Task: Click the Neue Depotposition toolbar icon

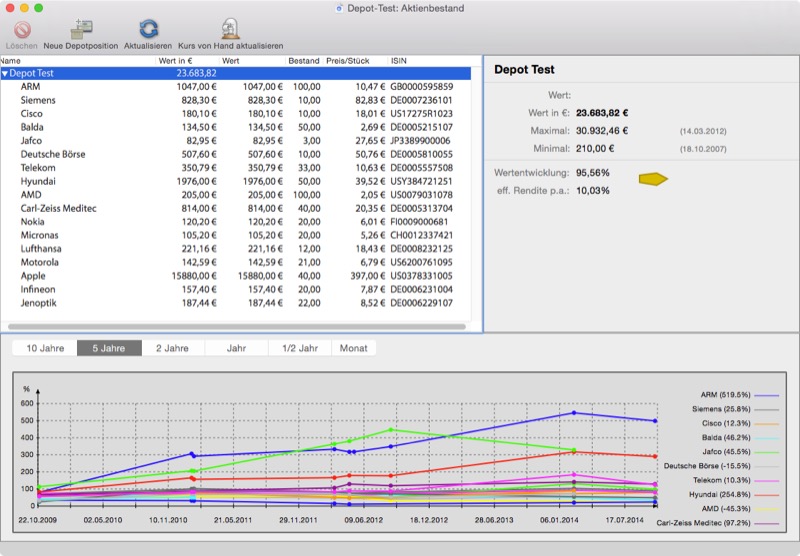Action: click(80, 30)
